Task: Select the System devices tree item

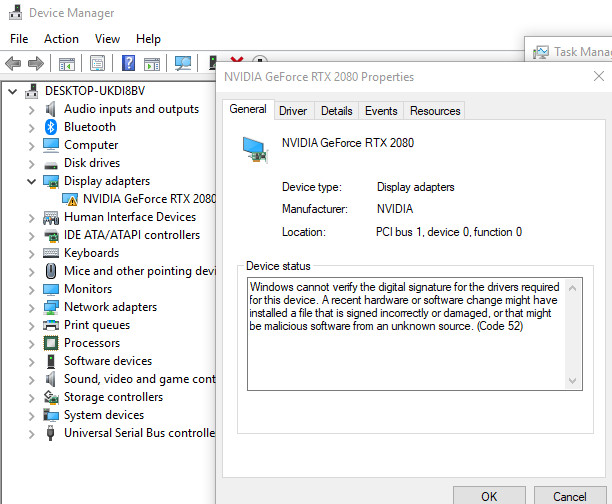Action: pyautogui.click(x=104, y=415)
